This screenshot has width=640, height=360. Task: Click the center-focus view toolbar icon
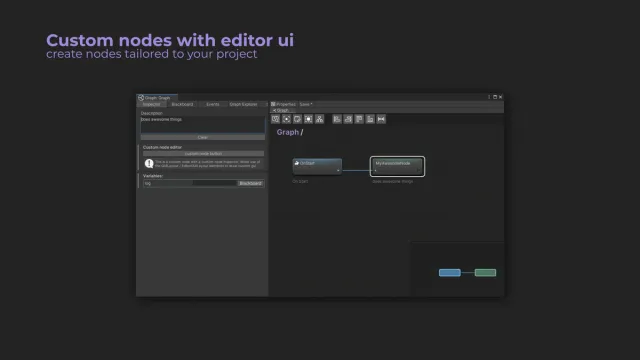click(x=287, y=119)
